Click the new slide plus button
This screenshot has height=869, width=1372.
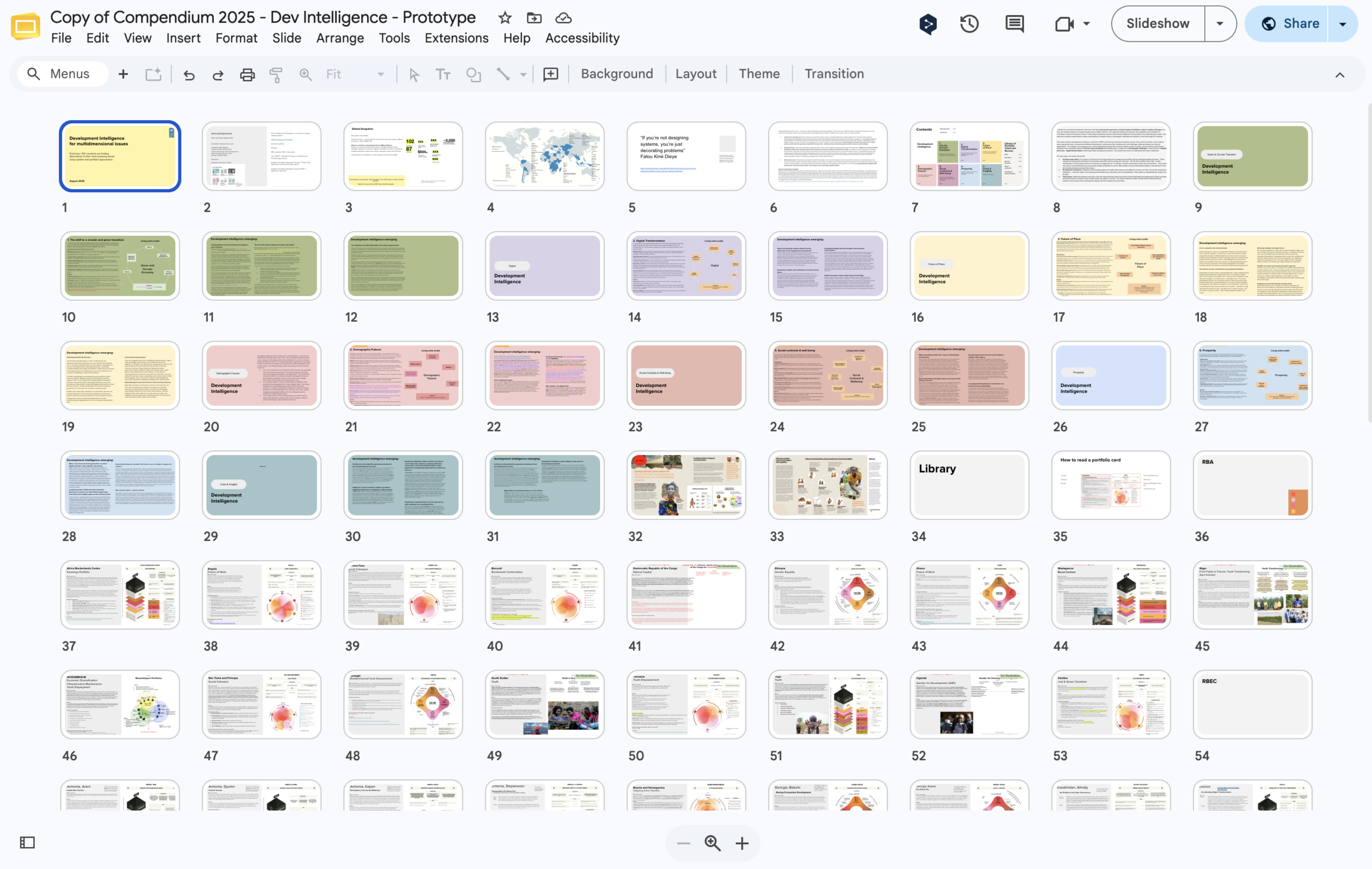[x=123, y=74]
